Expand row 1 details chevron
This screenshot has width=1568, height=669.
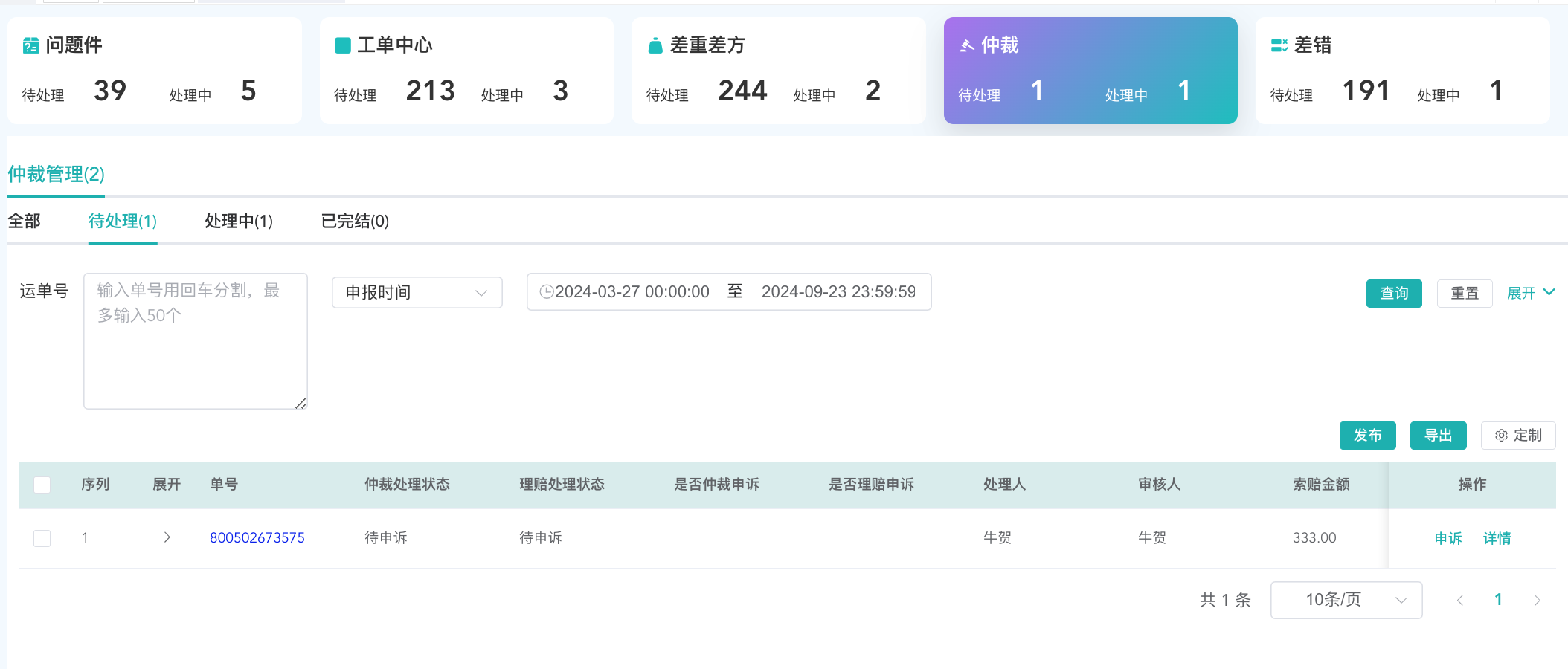pos(167,537)
